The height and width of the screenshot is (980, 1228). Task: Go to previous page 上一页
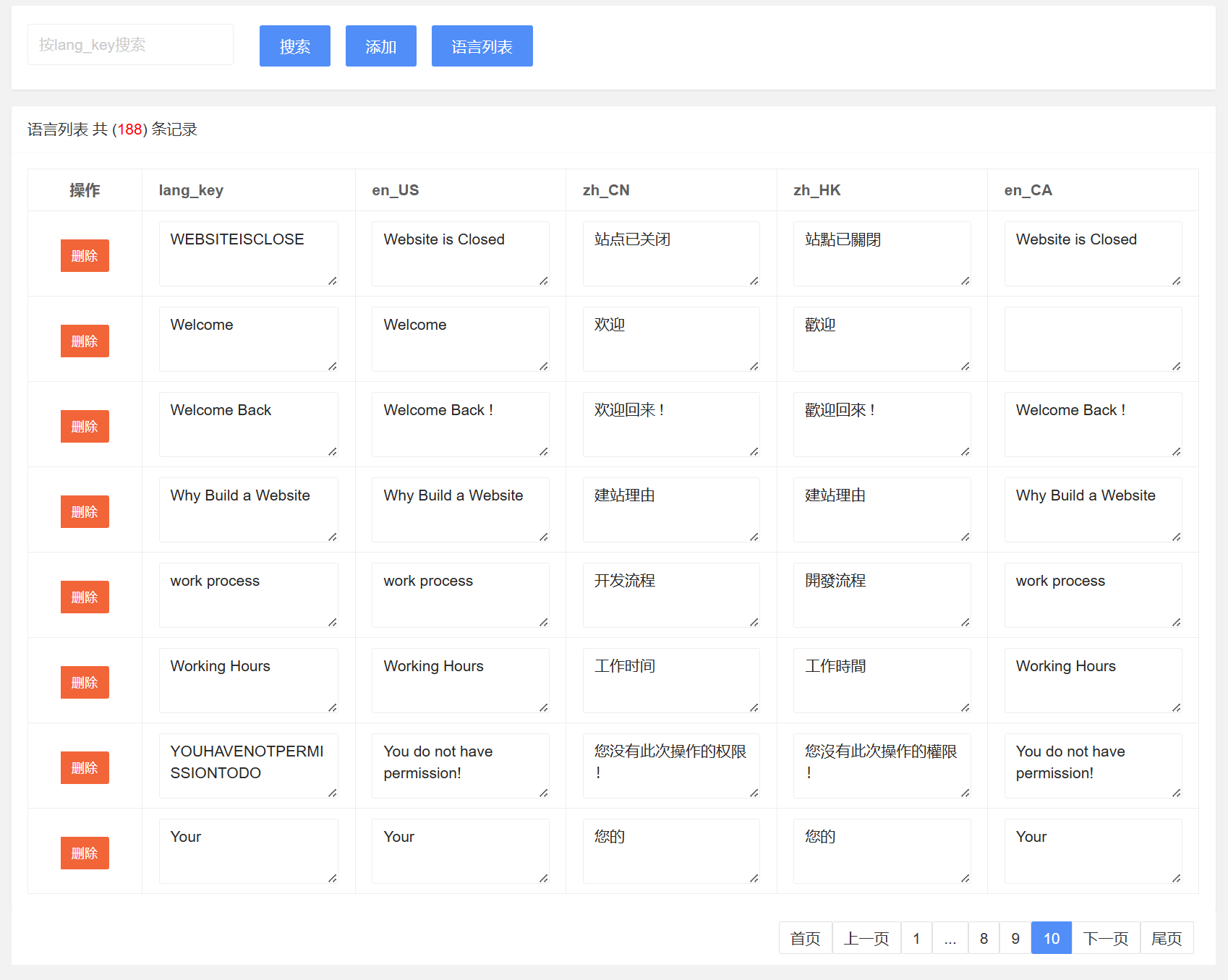[x=866, y=938]
